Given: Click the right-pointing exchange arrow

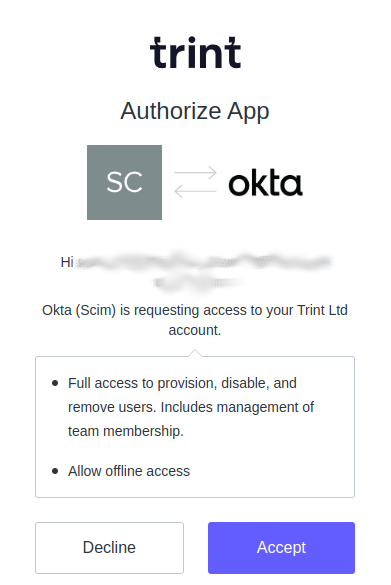Looking at the screenshot, I should click(x=196, y=173).
